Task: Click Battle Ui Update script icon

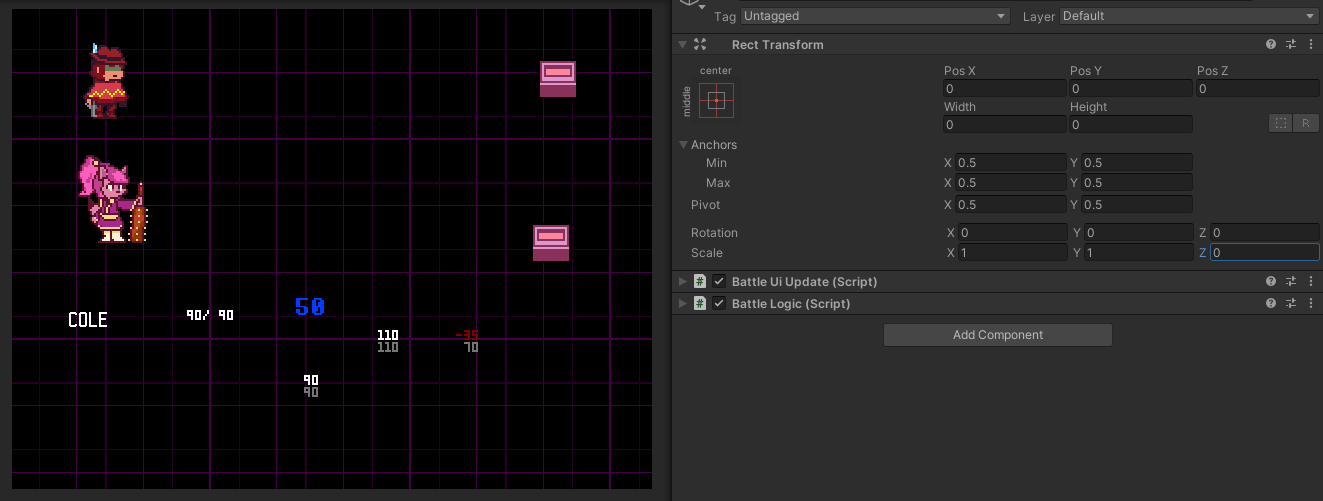Action: 700,282
